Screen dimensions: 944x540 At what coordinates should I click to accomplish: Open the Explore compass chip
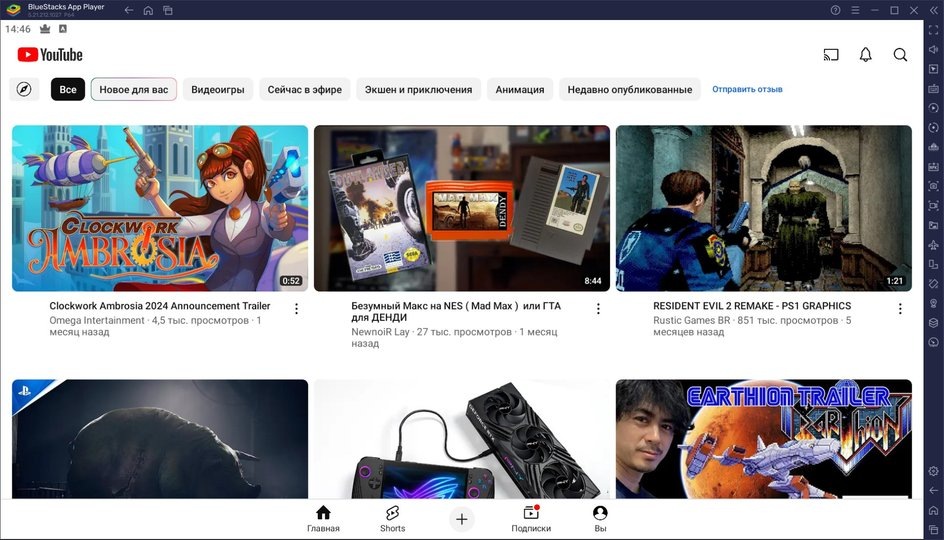click(24, 89)
